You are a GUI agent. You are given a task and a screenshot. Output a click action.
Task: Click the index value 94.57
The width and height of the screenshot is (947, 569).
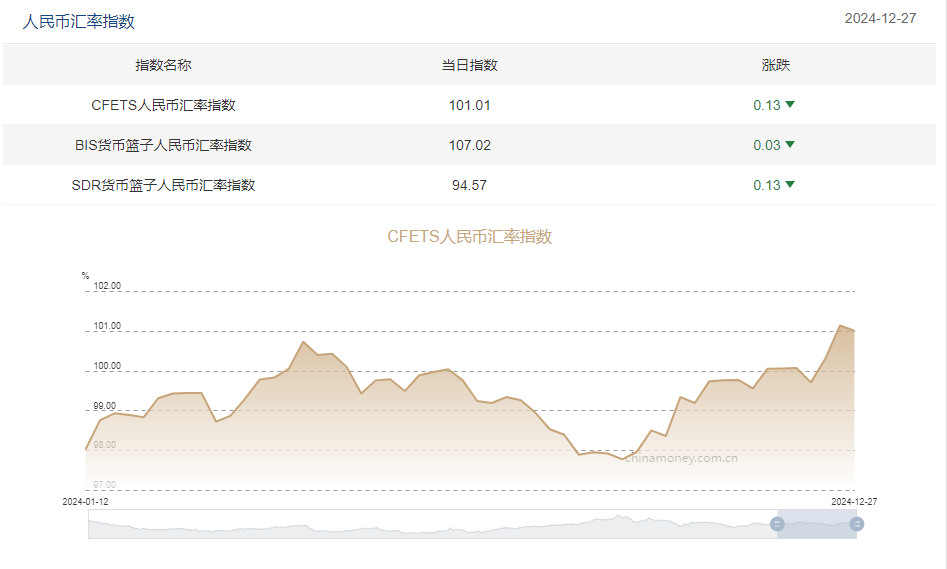tap(469, 185)
